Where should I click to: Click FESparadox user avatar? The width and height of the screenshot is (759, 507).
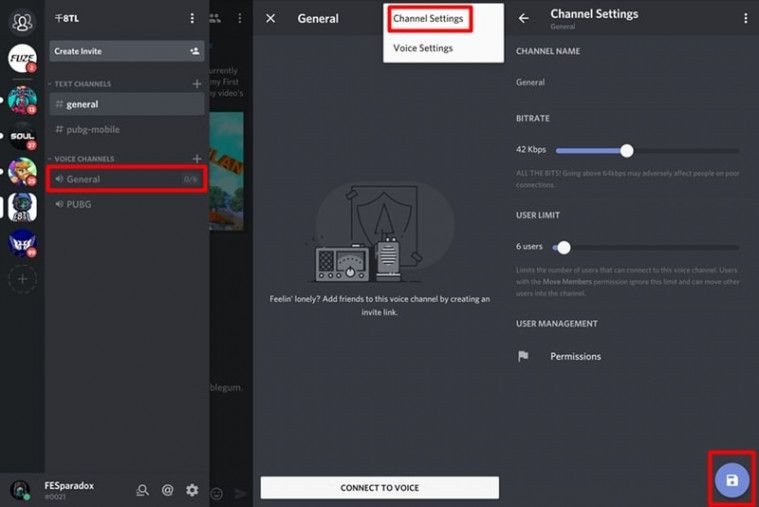[20, 490]
